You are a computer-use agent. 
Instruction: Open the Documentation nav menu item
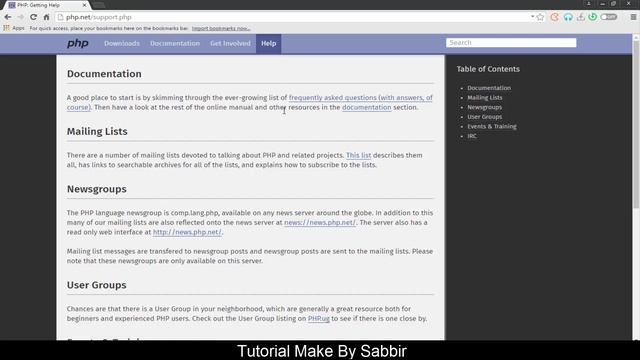click(175, 43)
